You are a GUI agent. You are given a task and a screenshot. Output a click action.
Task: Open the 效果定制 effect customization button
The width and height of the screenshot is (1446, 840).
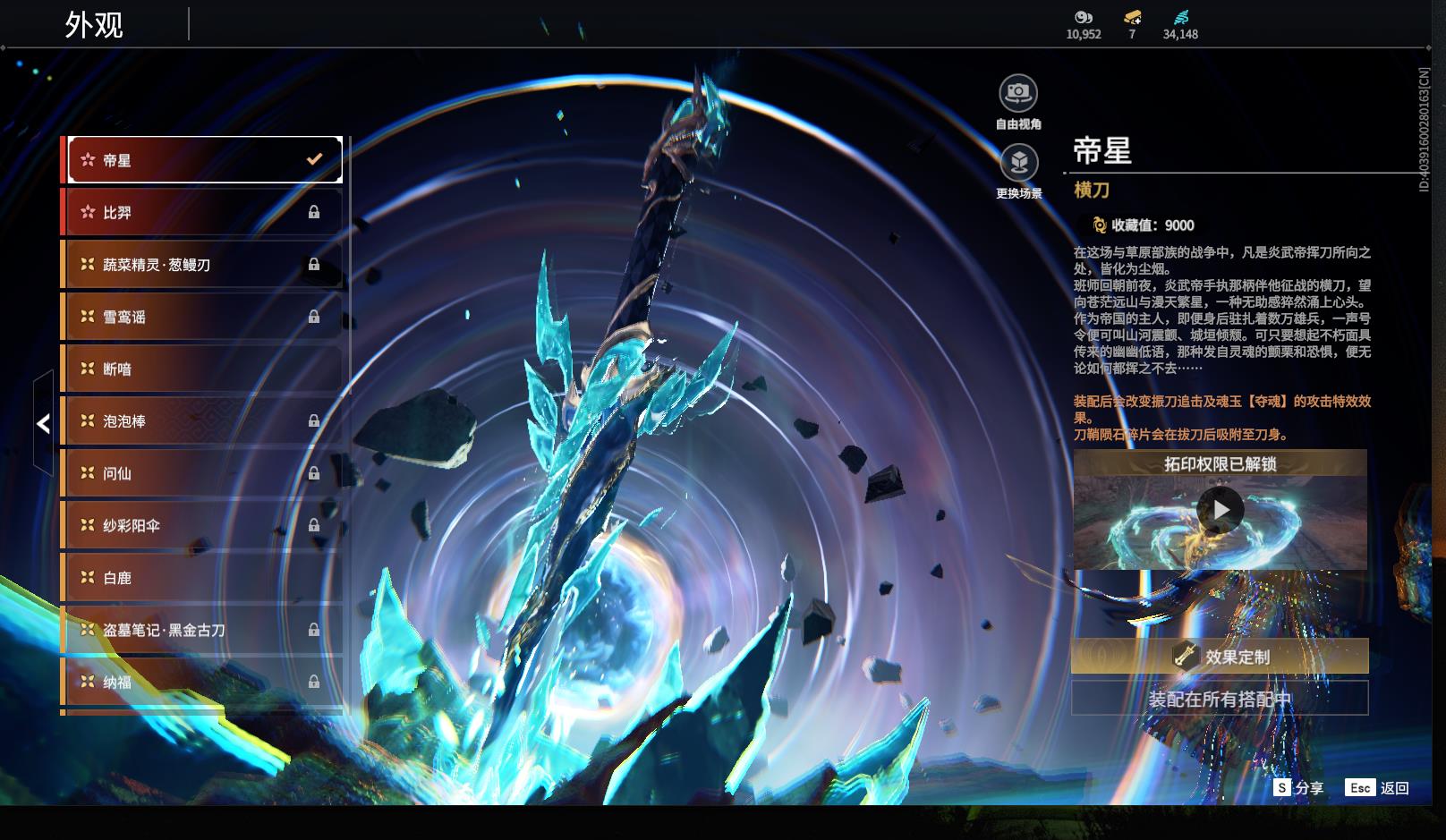[1220, 657]
